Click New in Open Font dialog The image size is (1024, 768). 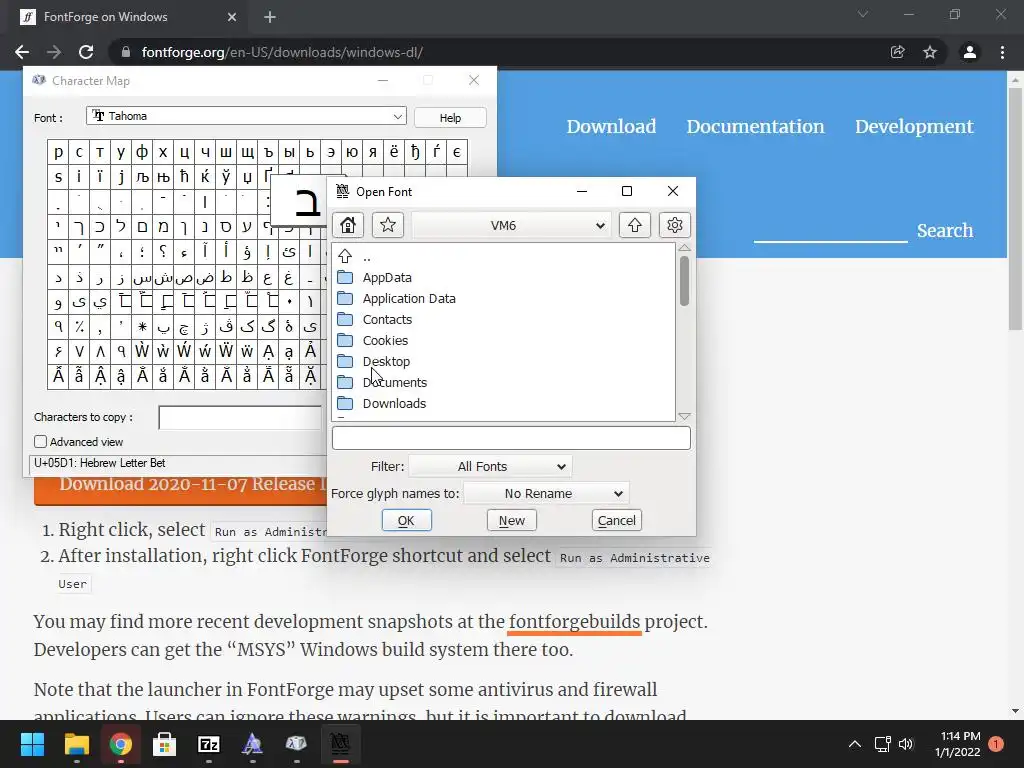(x=511, y=520)
